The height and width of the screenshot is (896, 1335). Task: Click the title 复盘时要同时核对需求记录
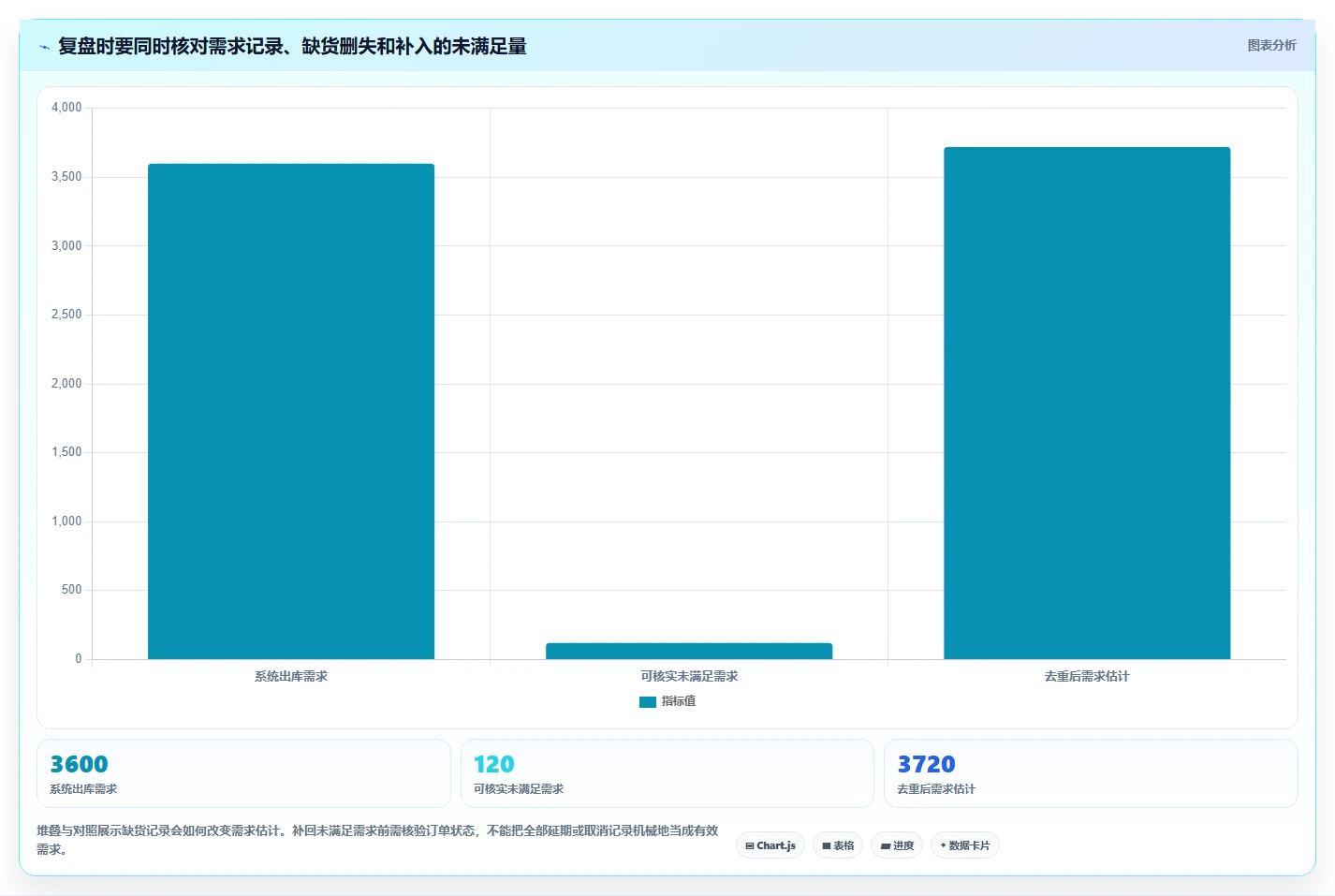(292, 47)
